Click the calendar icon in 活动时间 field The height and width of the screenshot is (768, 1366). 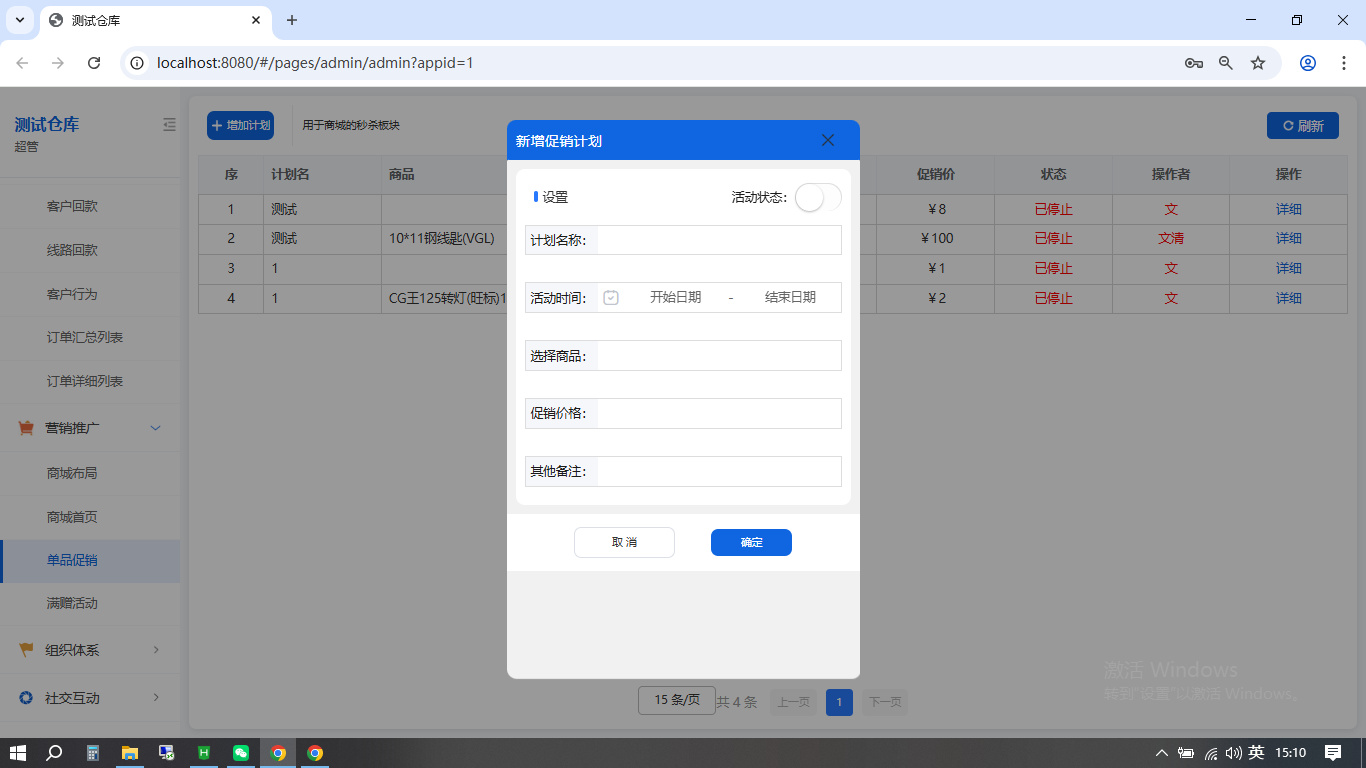(x=611, y=297)
